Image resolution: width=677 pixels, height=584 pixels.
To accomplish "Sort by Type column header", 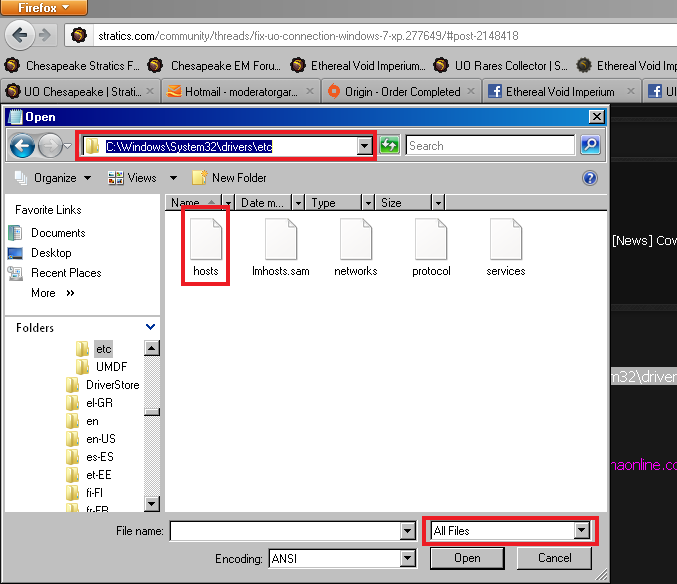I will tap(334, 202).
